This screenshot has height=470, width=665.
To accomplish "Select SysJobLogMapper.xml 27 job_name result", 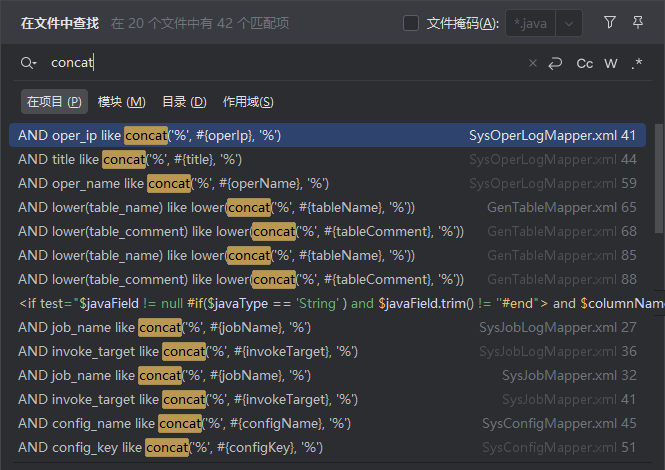I will pyautogui.click(x=327, y=327).
